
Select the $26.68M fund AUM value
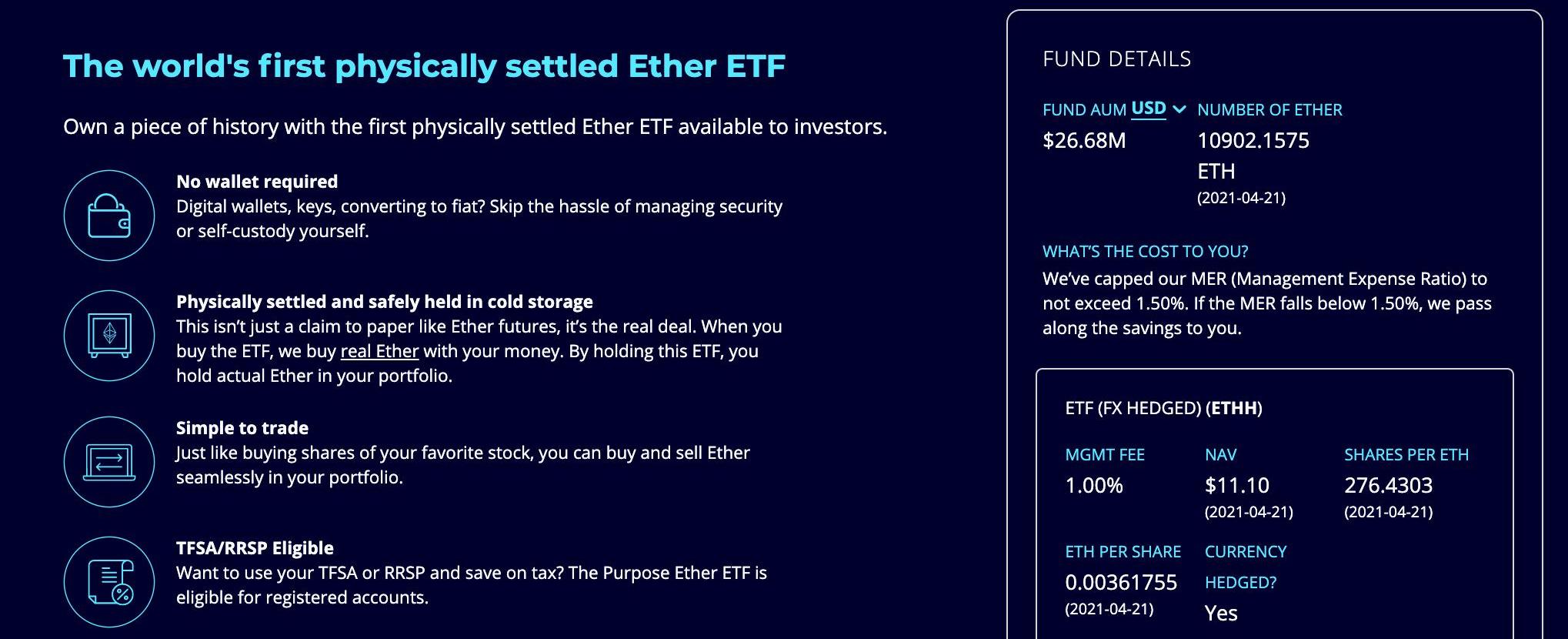point(1084,140)
